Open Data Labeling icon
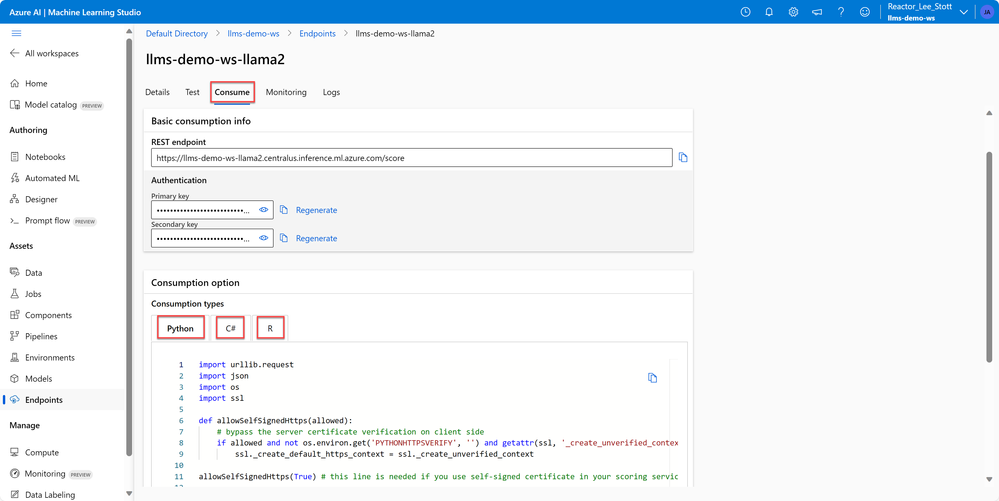The image size is (999, 501). (15, 495)
